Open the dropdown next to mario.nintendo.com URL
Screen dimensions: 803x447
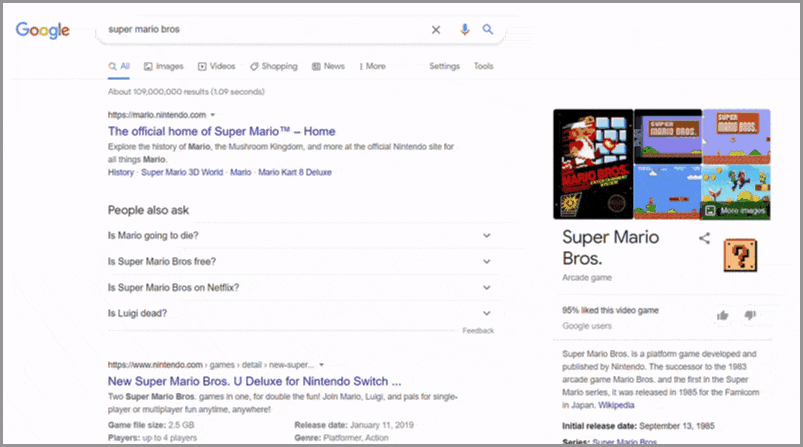click(213, 115)
